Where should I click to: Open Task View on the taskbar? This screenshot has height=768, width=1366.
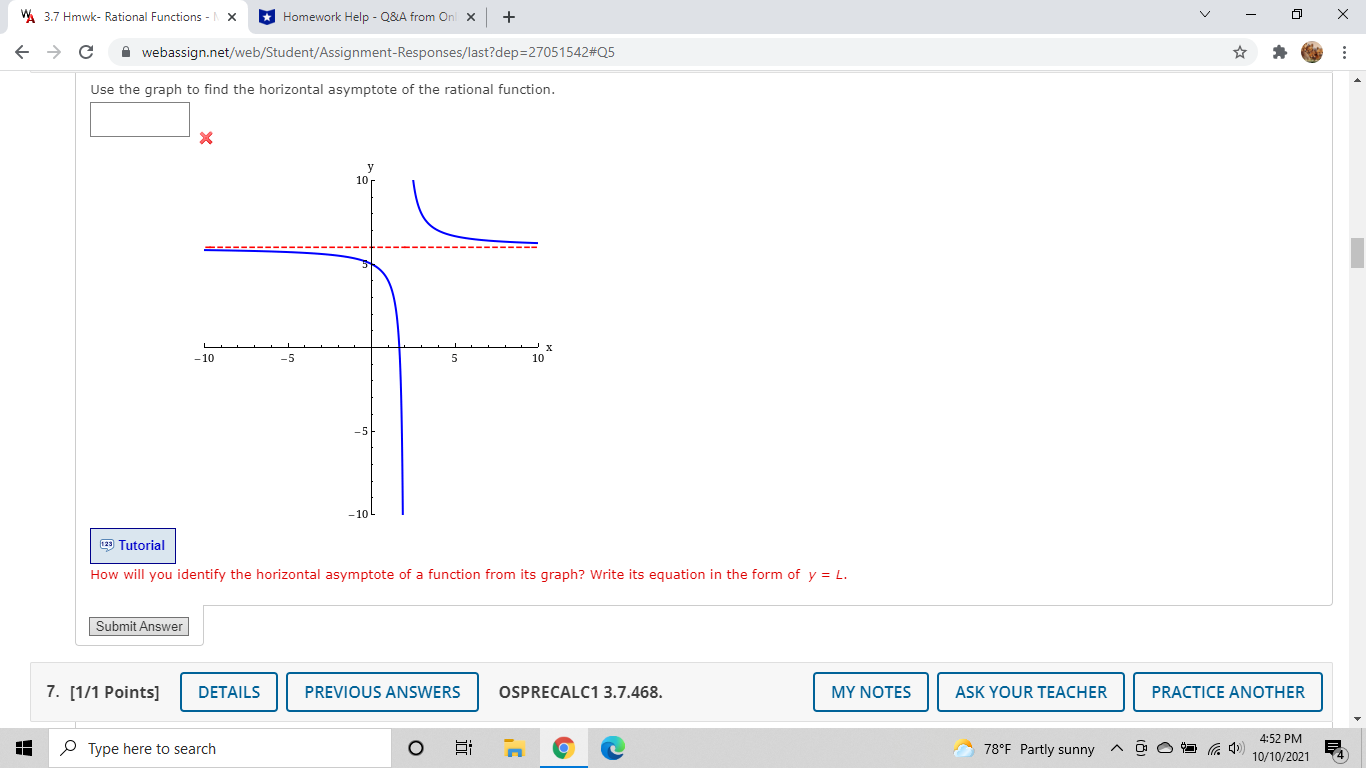[463, 747]
